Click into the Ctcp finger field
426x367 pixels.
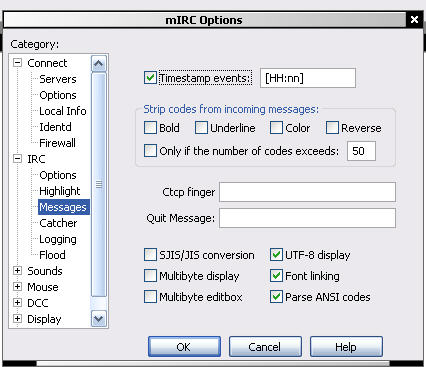[307, 192]
